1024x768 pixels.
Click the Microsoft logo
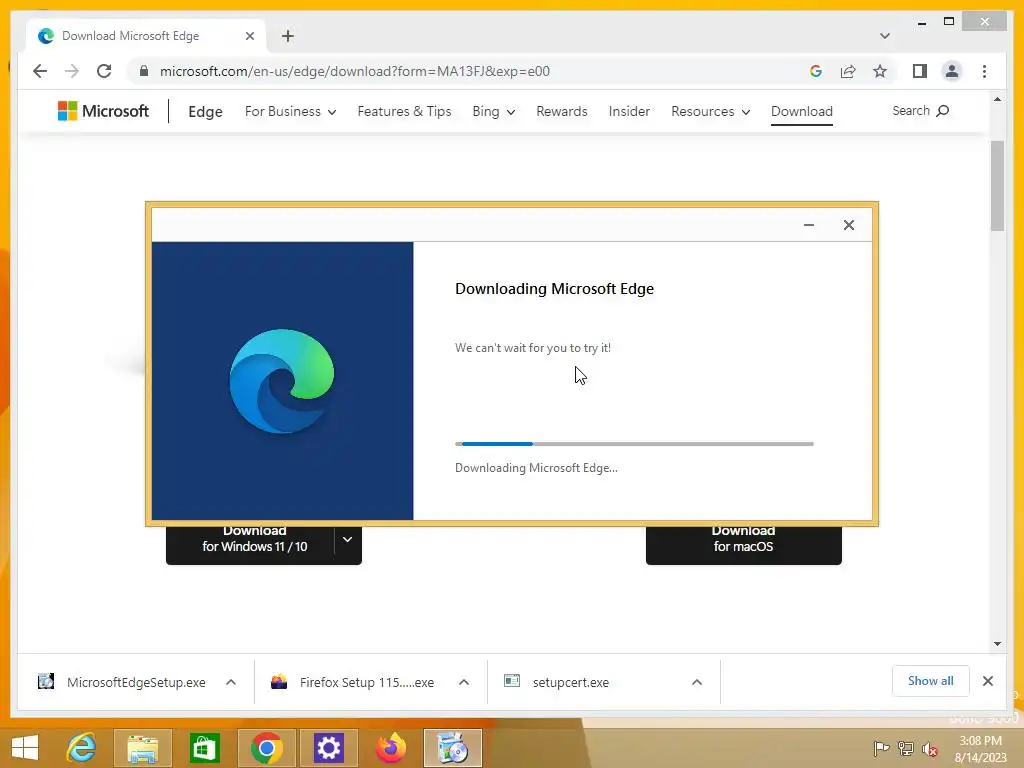[103, 111]
